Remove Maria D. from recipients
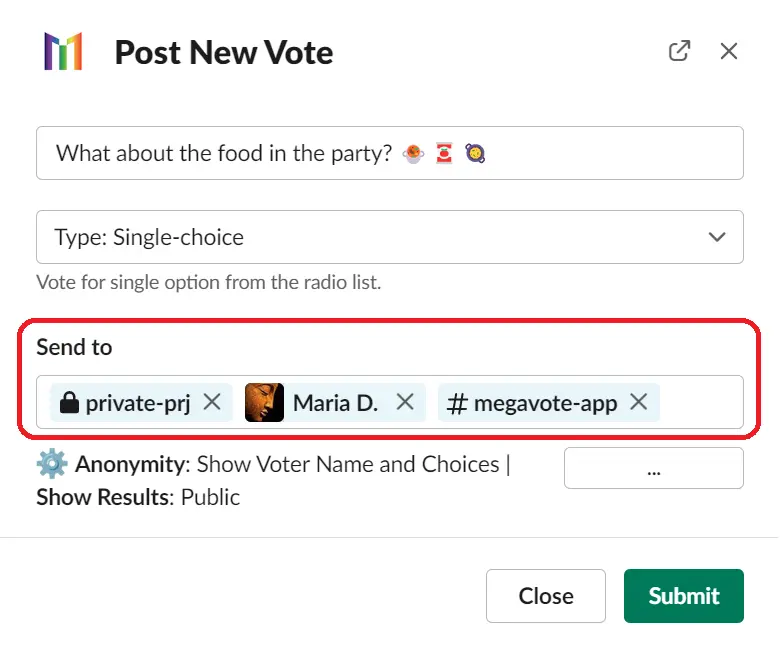 click(x=405, y=401)
